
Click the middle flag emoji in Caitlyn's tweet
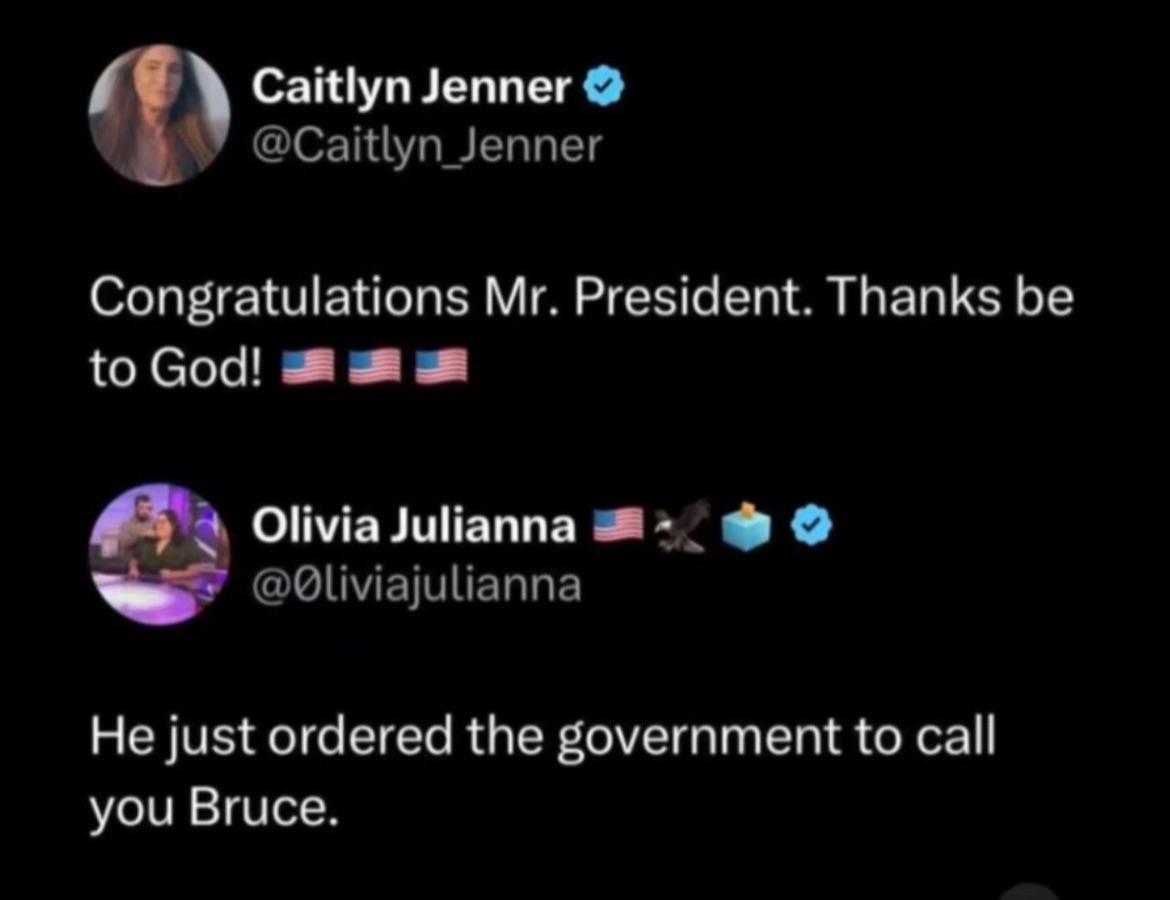(374, 369)
